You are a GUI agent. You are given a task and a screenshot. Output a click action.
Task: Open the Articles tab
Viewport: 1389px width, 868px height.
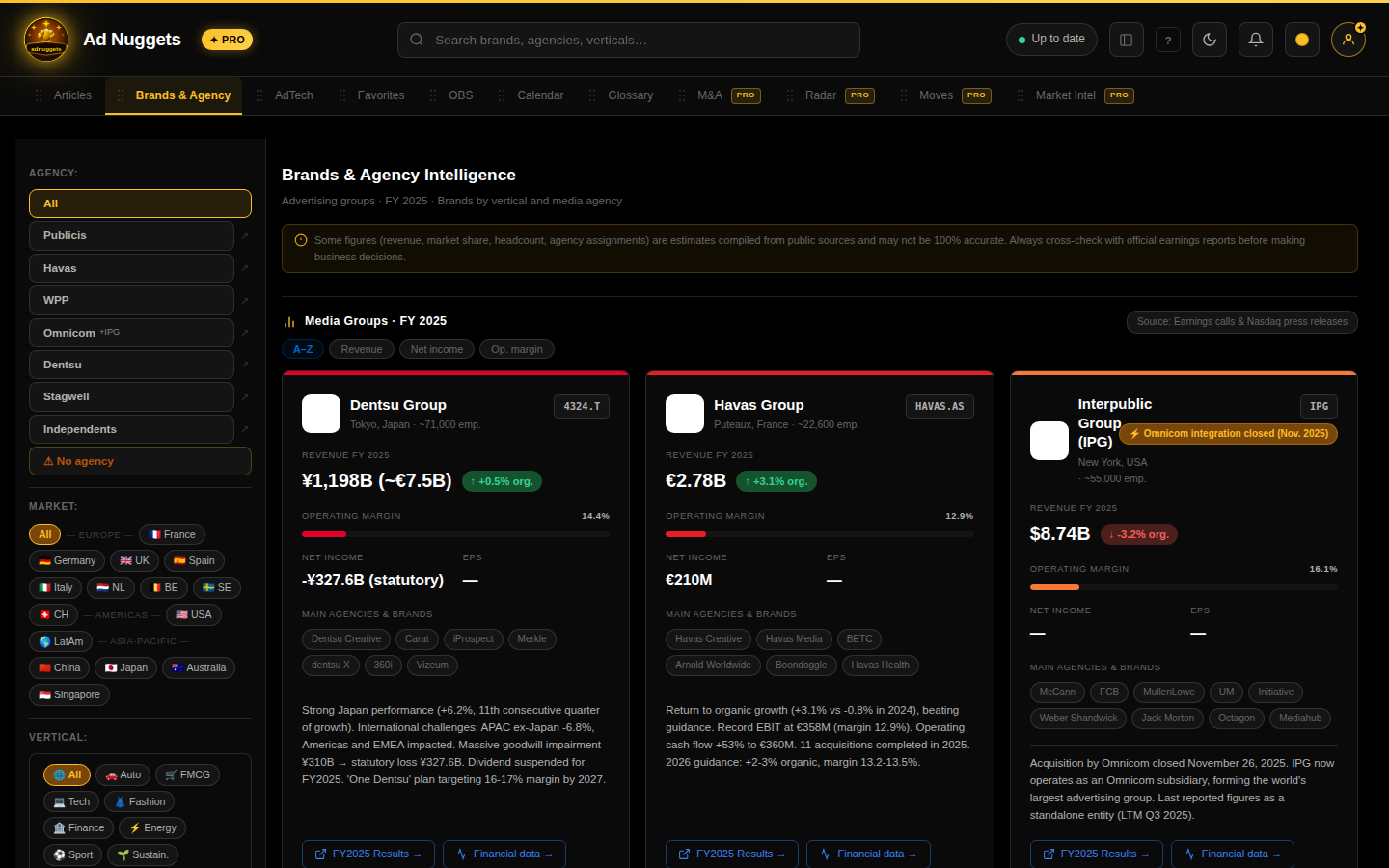click(63, 95)
